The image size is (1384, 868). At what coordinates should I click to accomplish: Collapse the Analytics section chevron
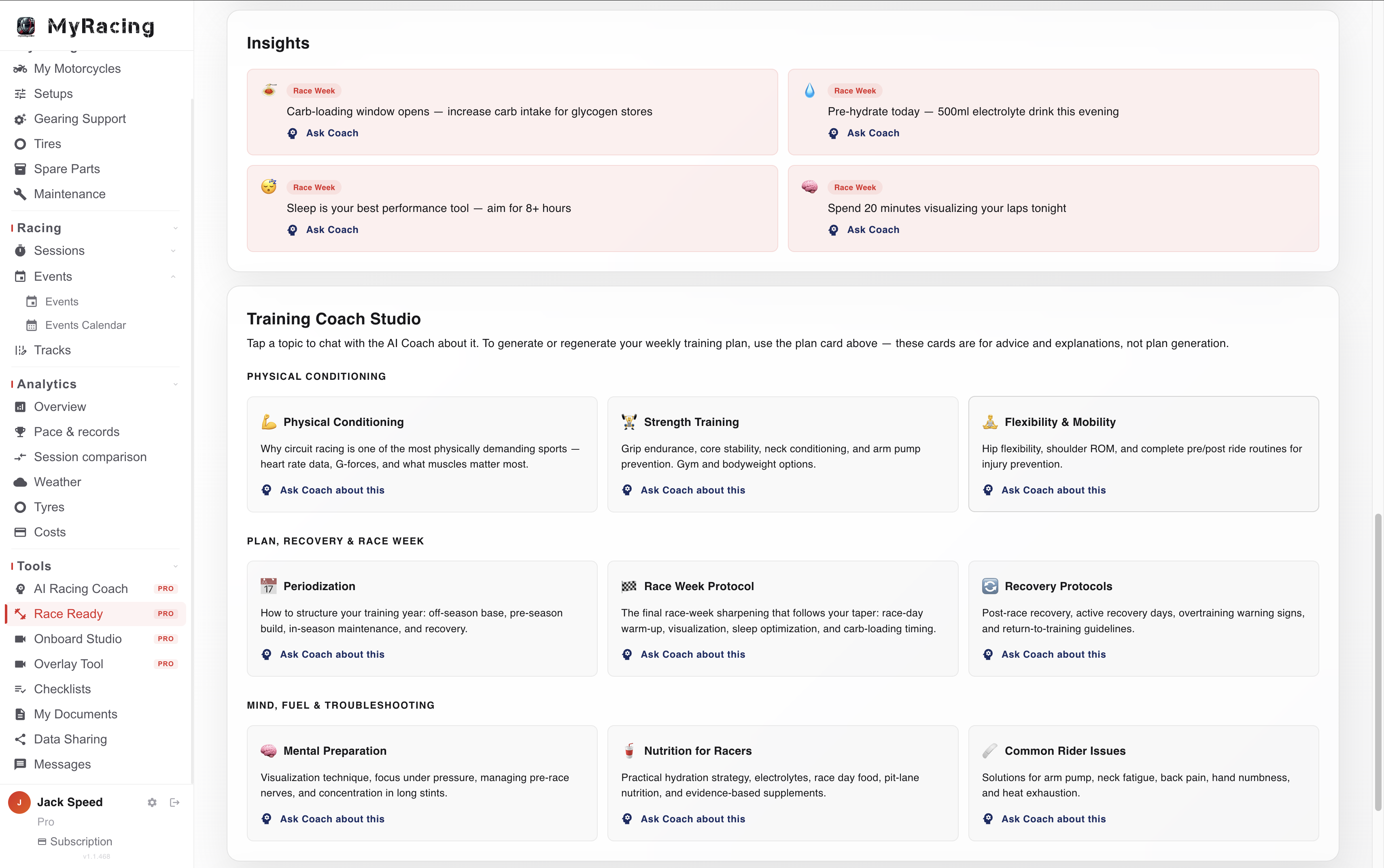click(x=175, y=384)
